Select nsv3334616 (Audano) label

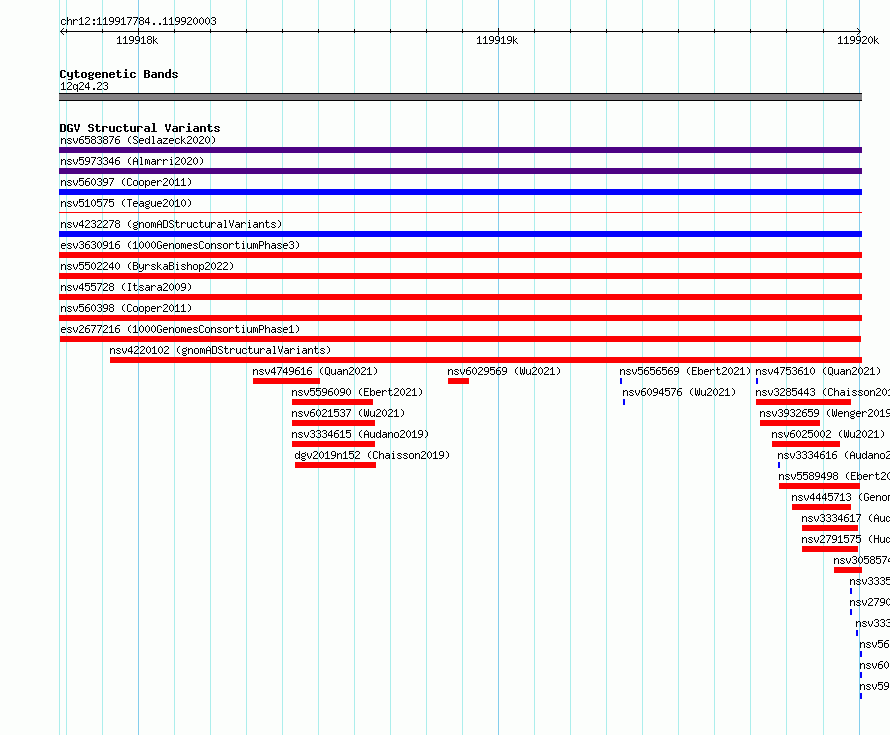[833, 455]
